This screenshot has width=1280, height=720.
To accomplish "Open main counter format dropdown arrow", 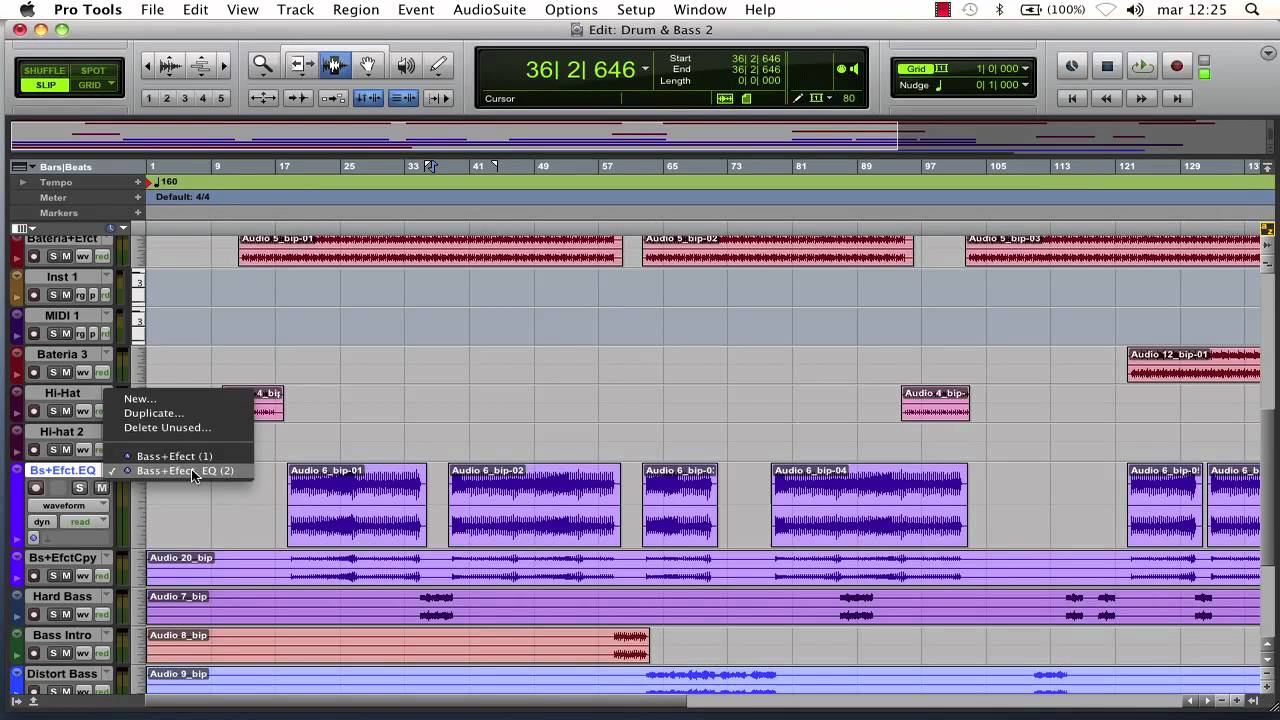I will point(645,69).
